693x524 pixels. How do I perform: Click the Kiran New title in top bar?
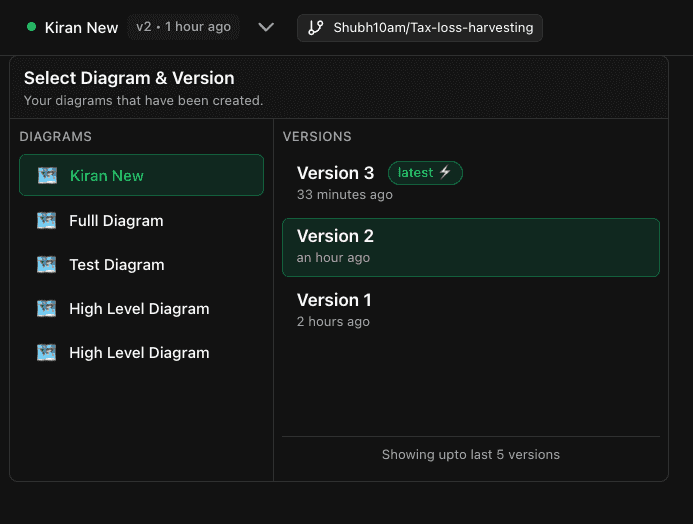click(x=82, y=28)
